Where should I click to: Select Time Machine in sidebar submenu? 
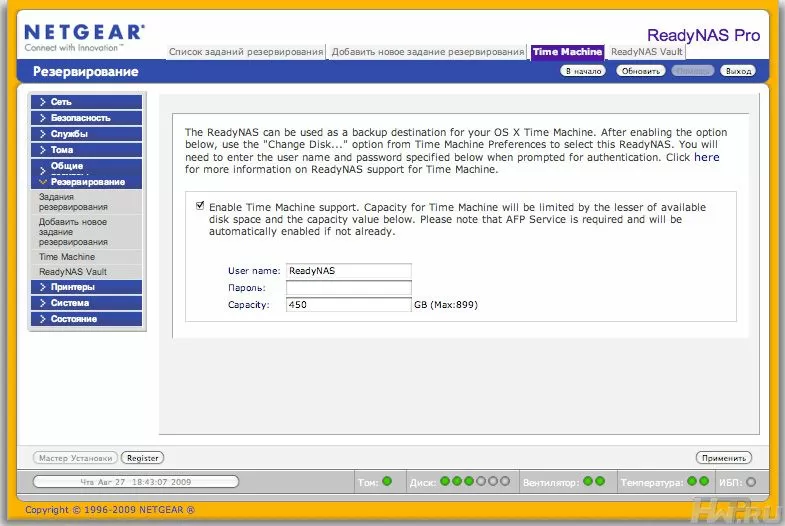pos(67,257)
